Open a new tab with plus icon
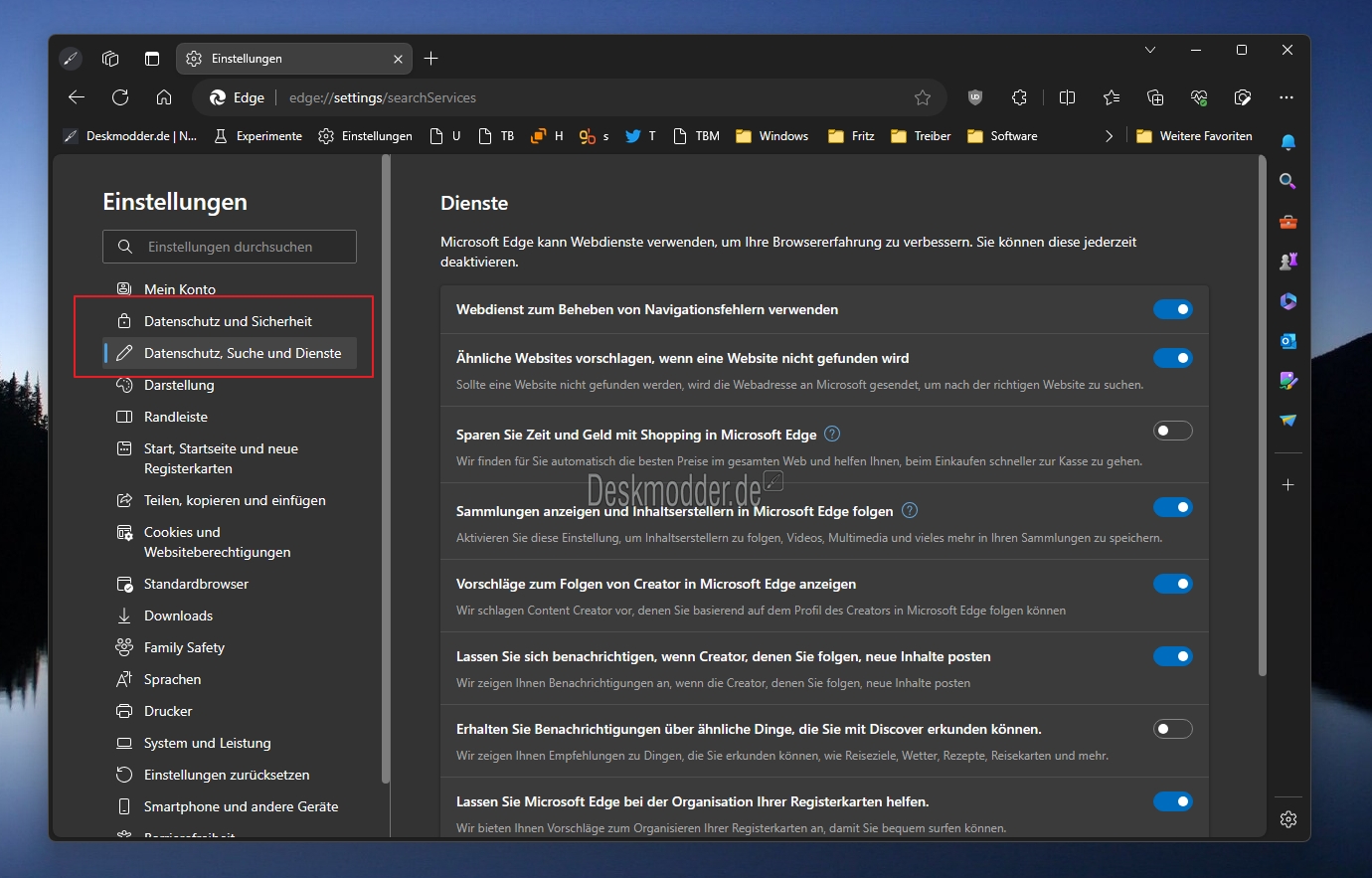 tap(430, 59)
